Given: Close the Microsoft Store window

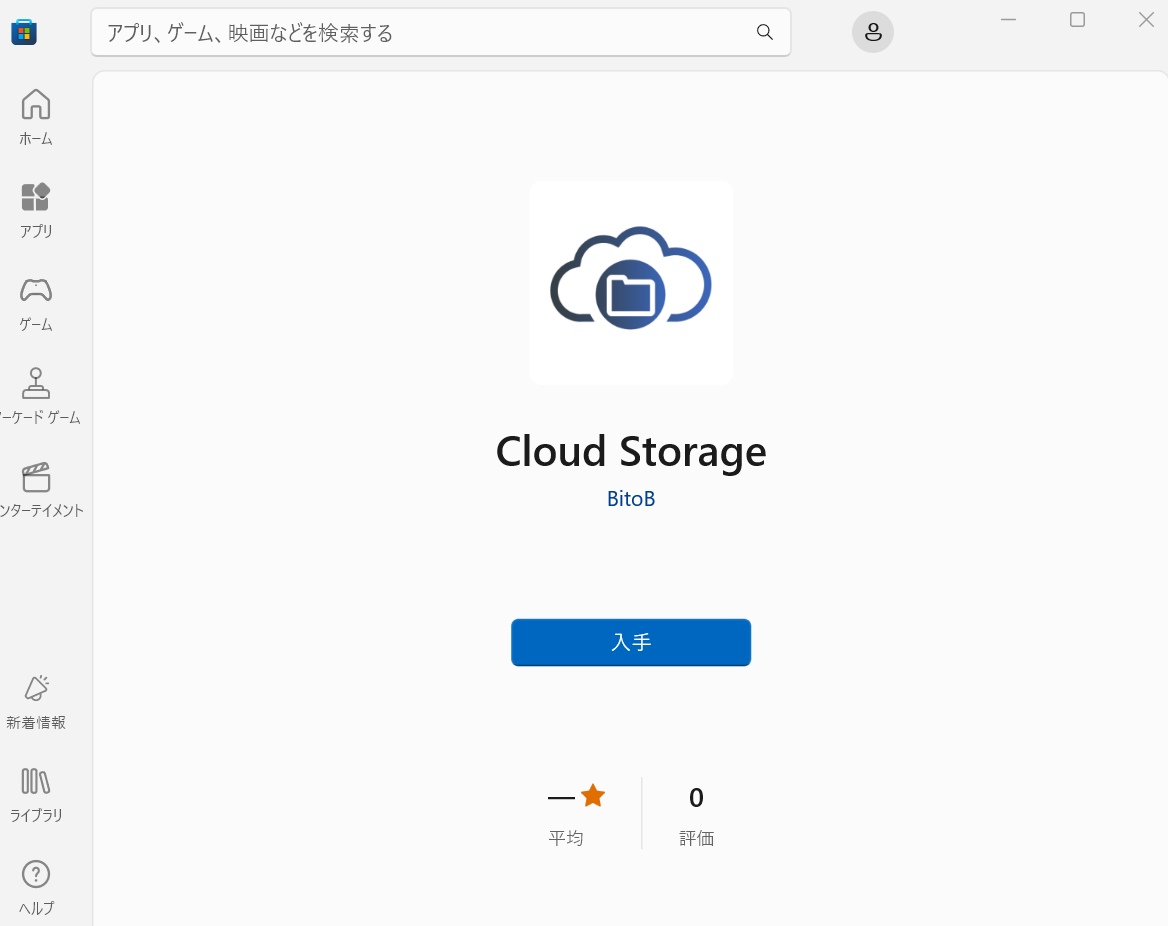Looking at the screenshot, I should (x=1146, y=19).
